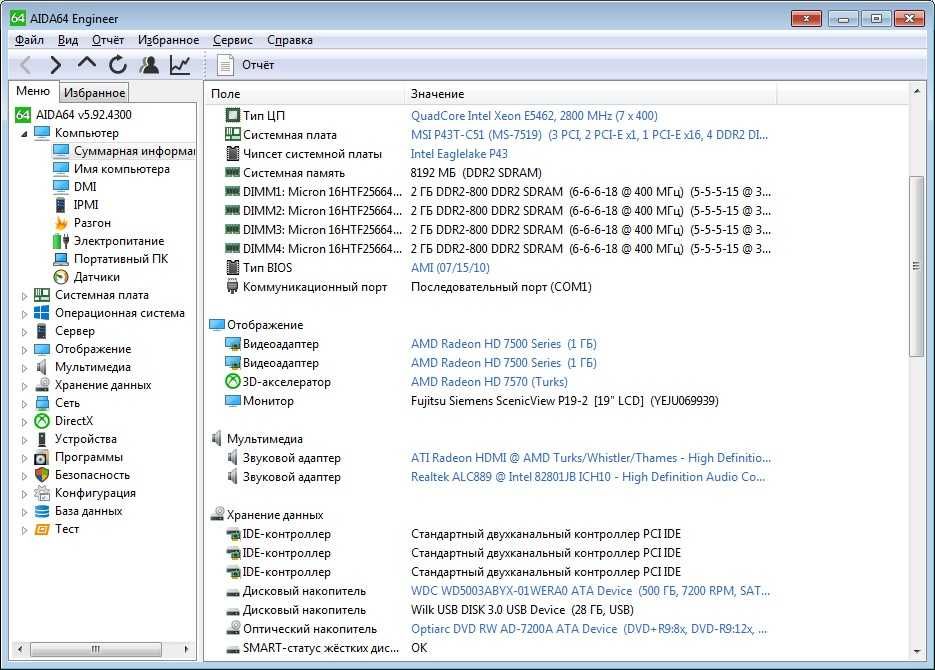Screen dimensions: 935x670
Task: Click the Сеть tree icon
Action: [42, 403]
